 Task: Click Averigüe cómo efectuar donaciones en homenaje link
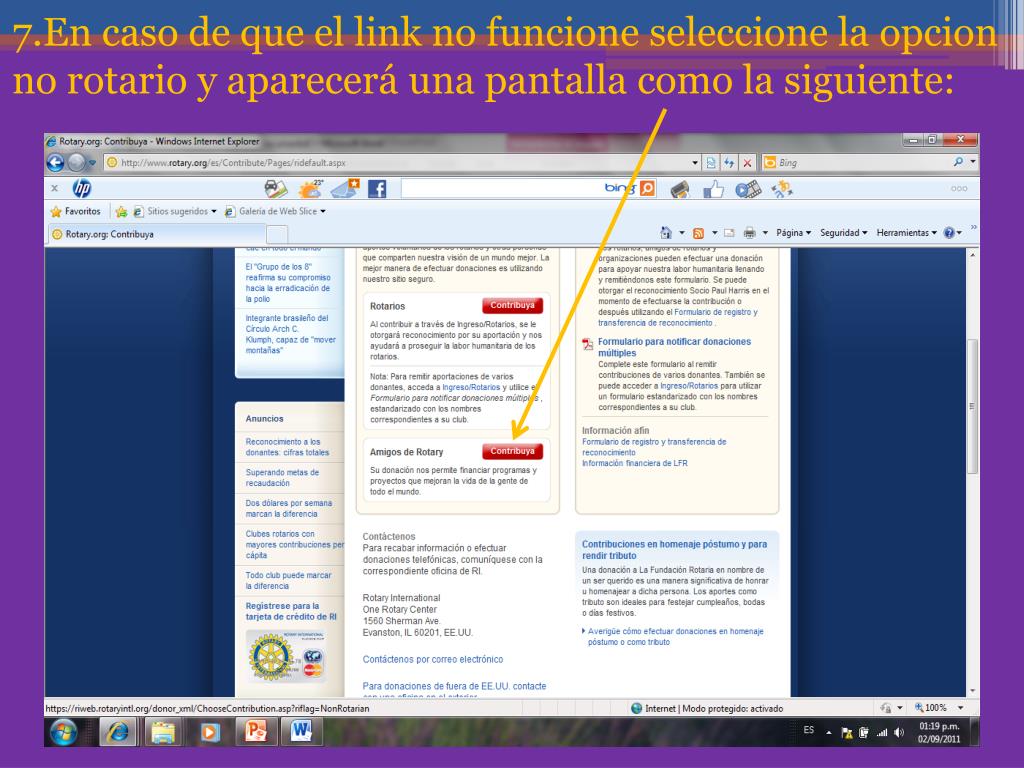tap(675, 636)
